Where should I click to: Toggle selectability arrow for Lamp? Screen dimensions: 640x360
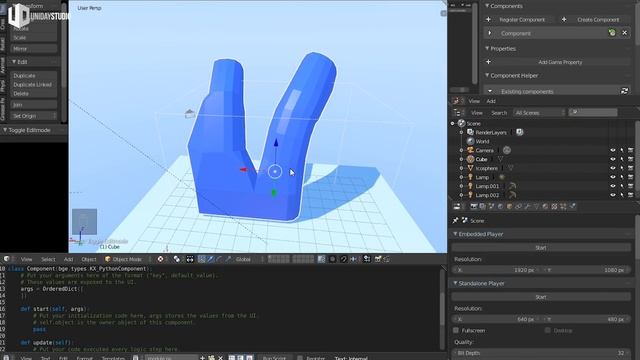(622, 177)
